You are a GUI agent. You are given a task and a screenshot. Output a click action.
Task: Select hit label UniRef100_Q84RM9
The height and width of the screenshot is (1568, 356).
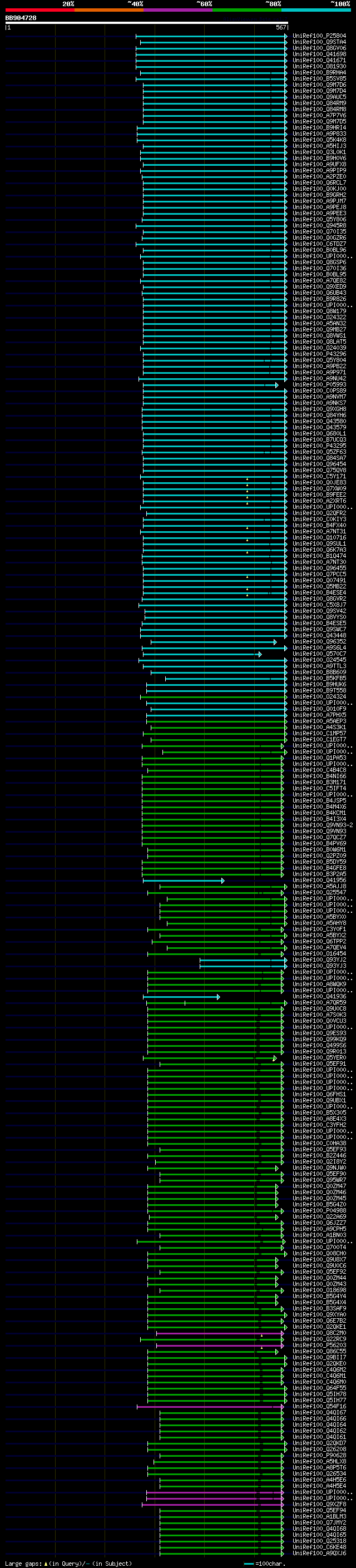click(x=319, y=103)
